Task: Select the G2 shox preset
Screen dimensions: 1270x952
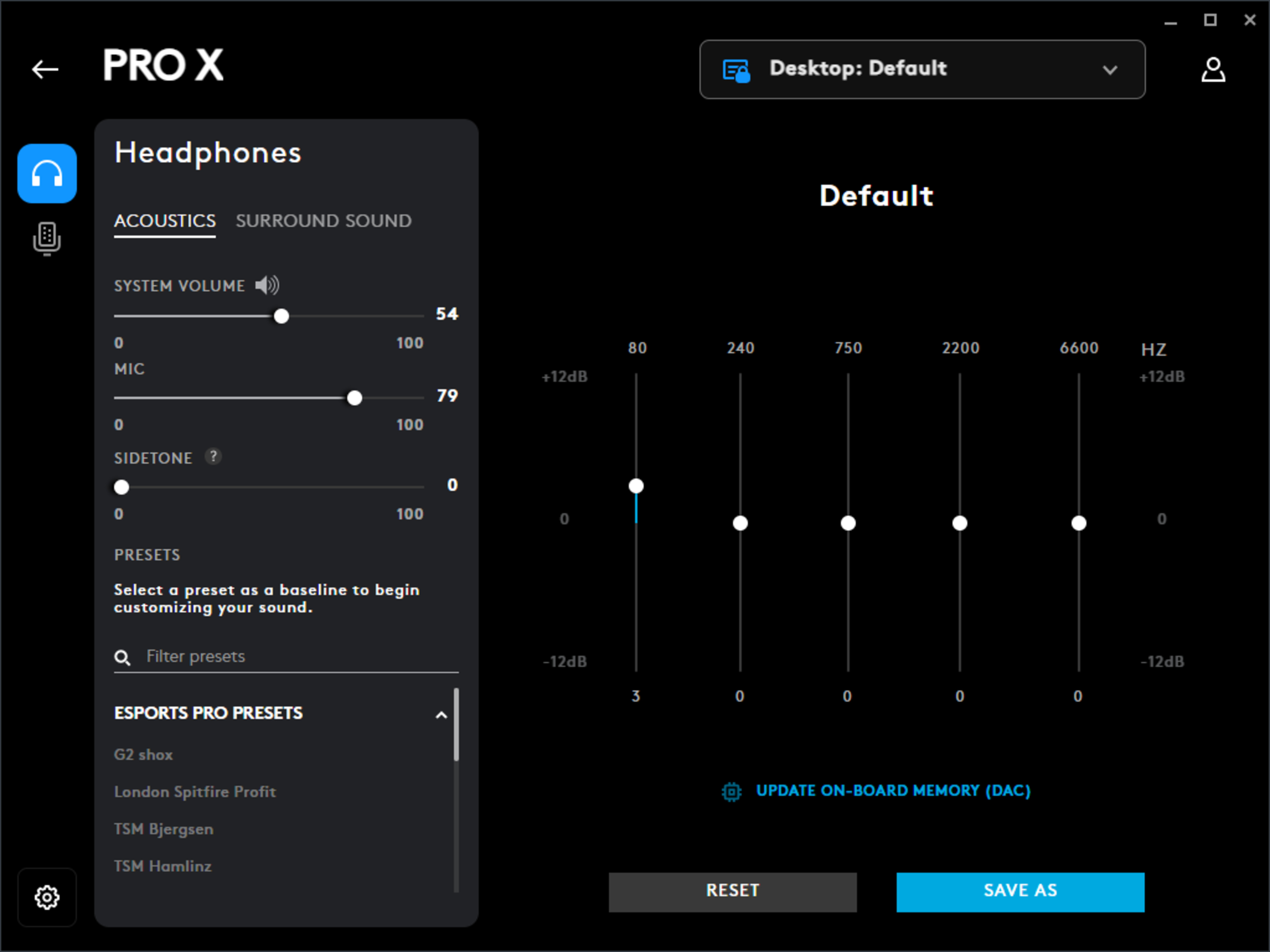Action: 144,755
